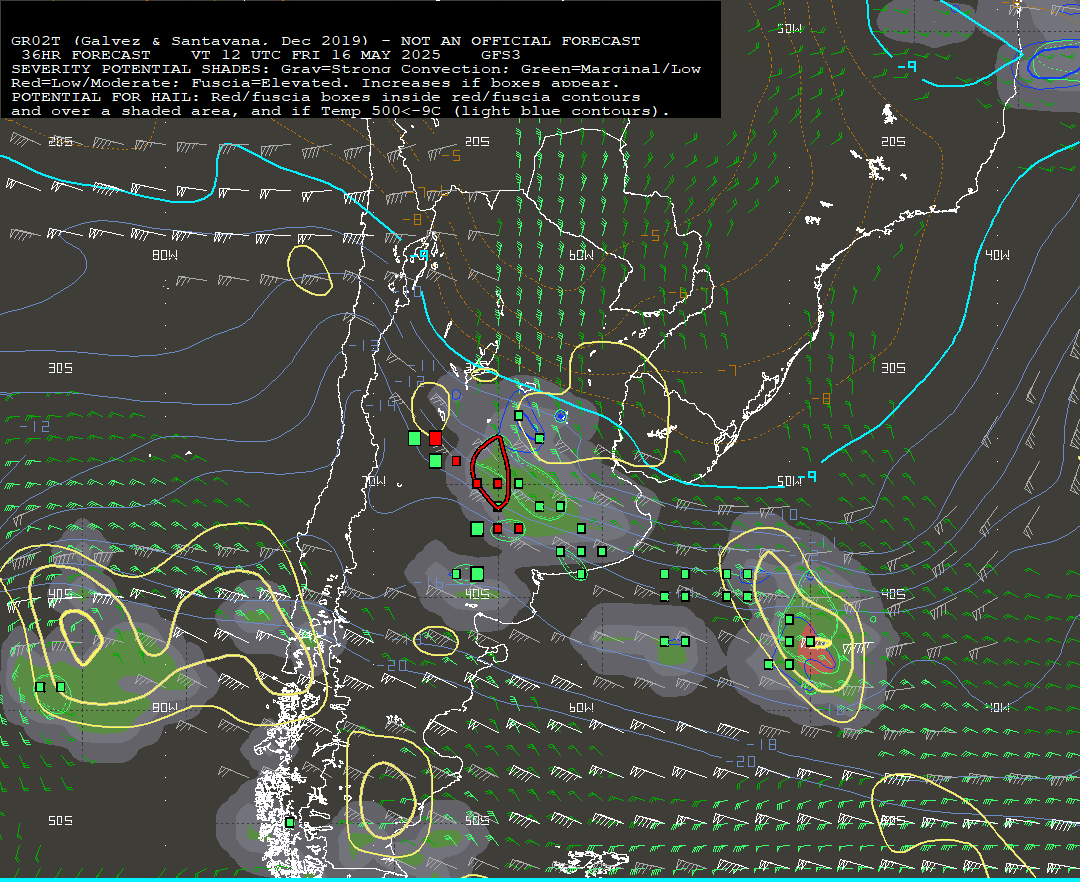Click the '(light blue contours).' text
Screen dimensions: 1080x882
561,111
